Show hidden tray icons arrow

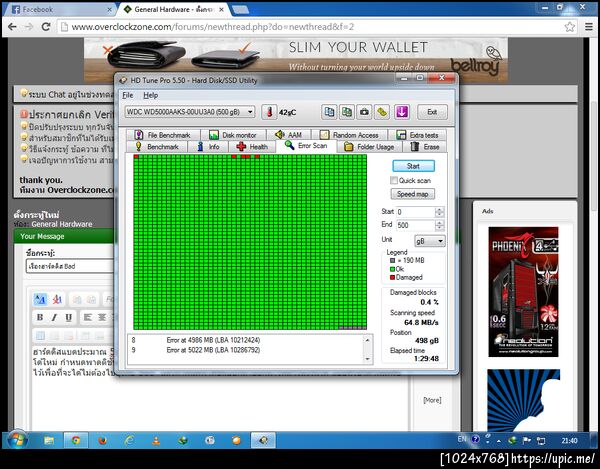(499, 441)
